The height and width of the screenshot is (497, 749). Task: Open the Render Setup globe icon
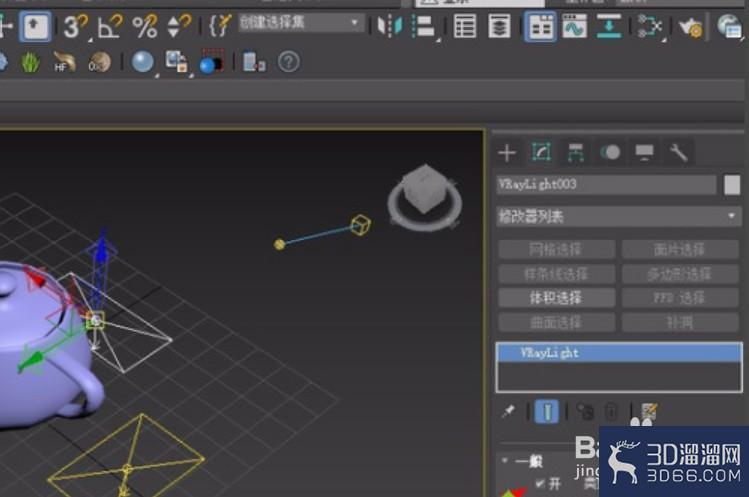click(729, 26)
